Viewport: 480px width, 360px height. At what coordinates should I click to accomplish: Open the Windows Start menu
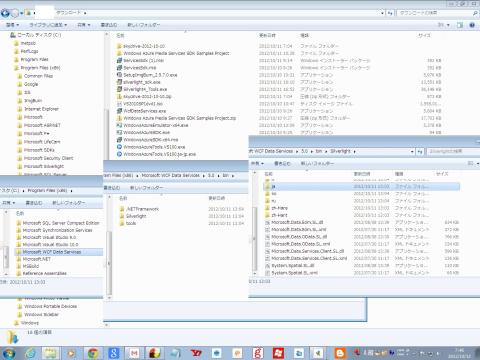click(x=9, y=353)
